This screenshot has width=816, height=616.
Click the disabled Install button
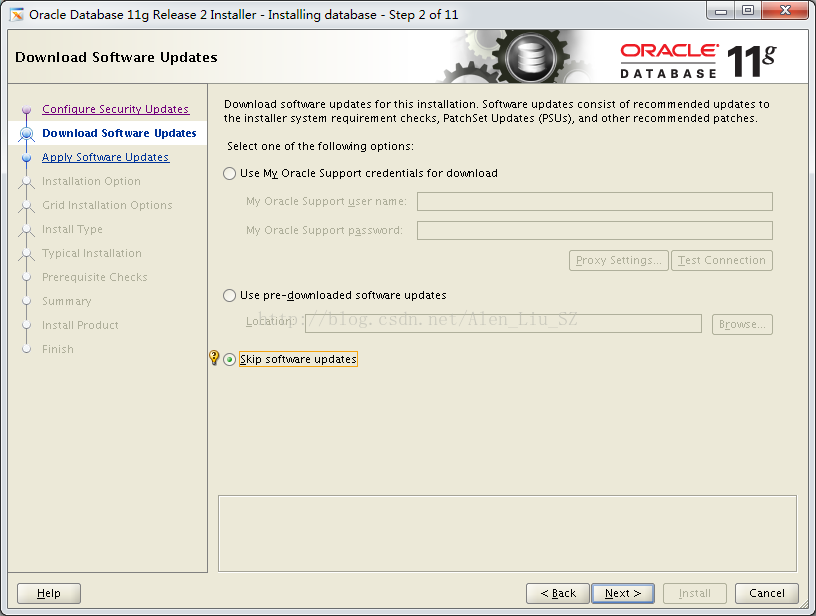pyautogui.click(x=695, y=594)
